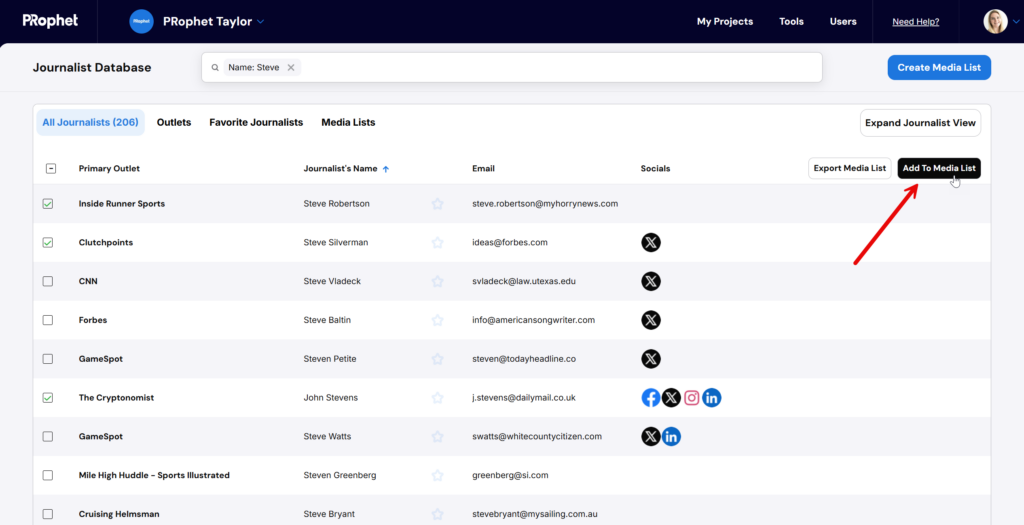The width and height of the screenshot is (1024, 525).
Task: Open Steve Silverman's X profile icon
Action: coord(650,243)
